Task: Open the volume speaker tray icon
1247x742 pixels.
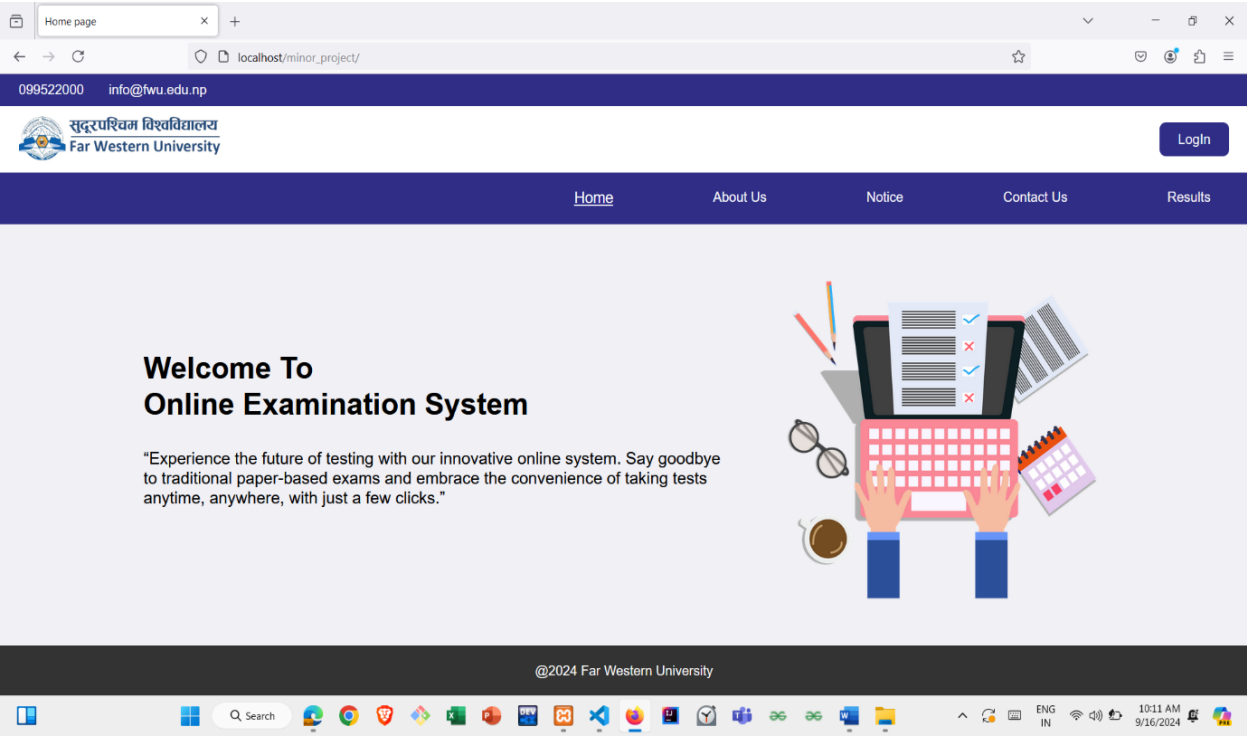Action: 1095,716
